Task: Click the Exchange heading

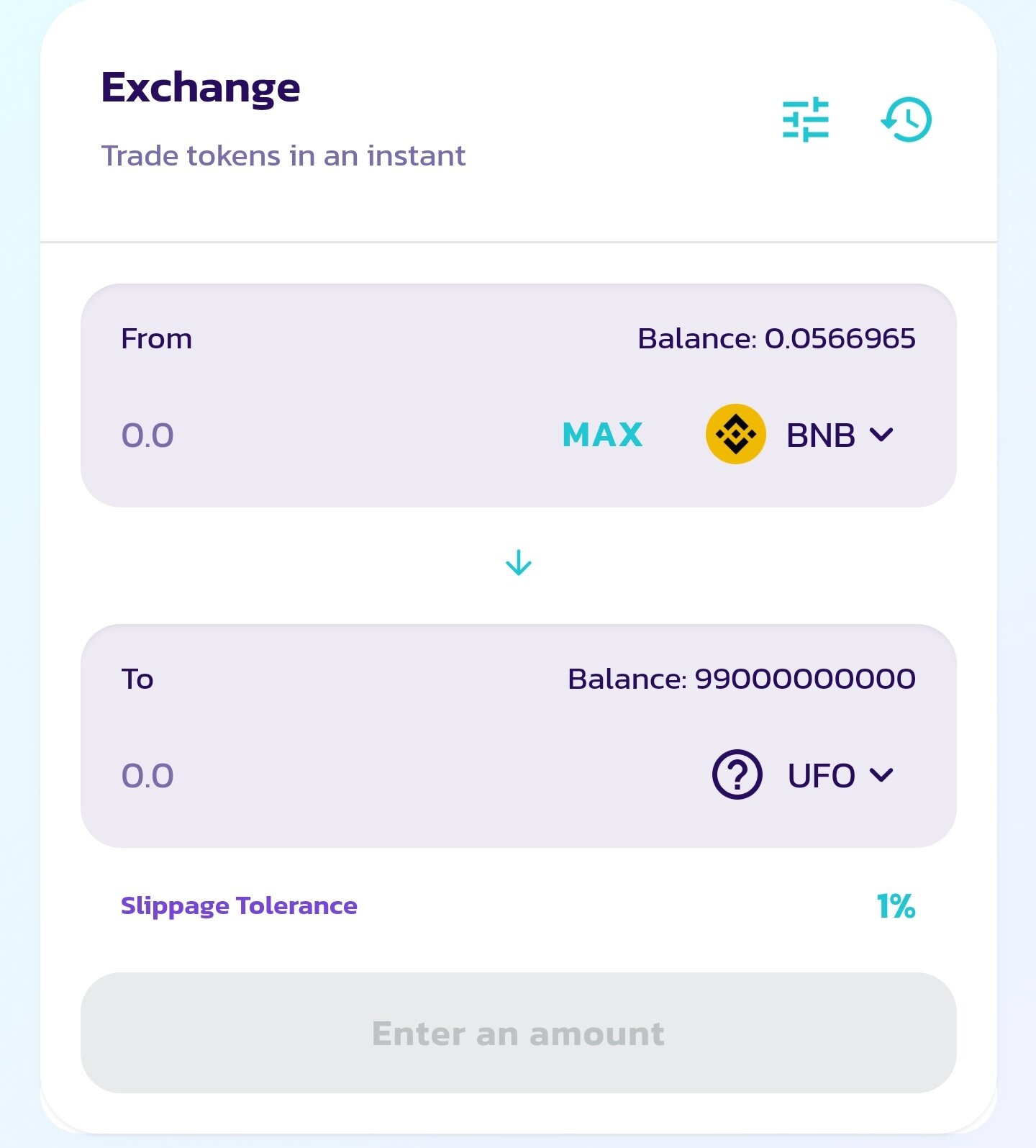Action: pos(201,88)
